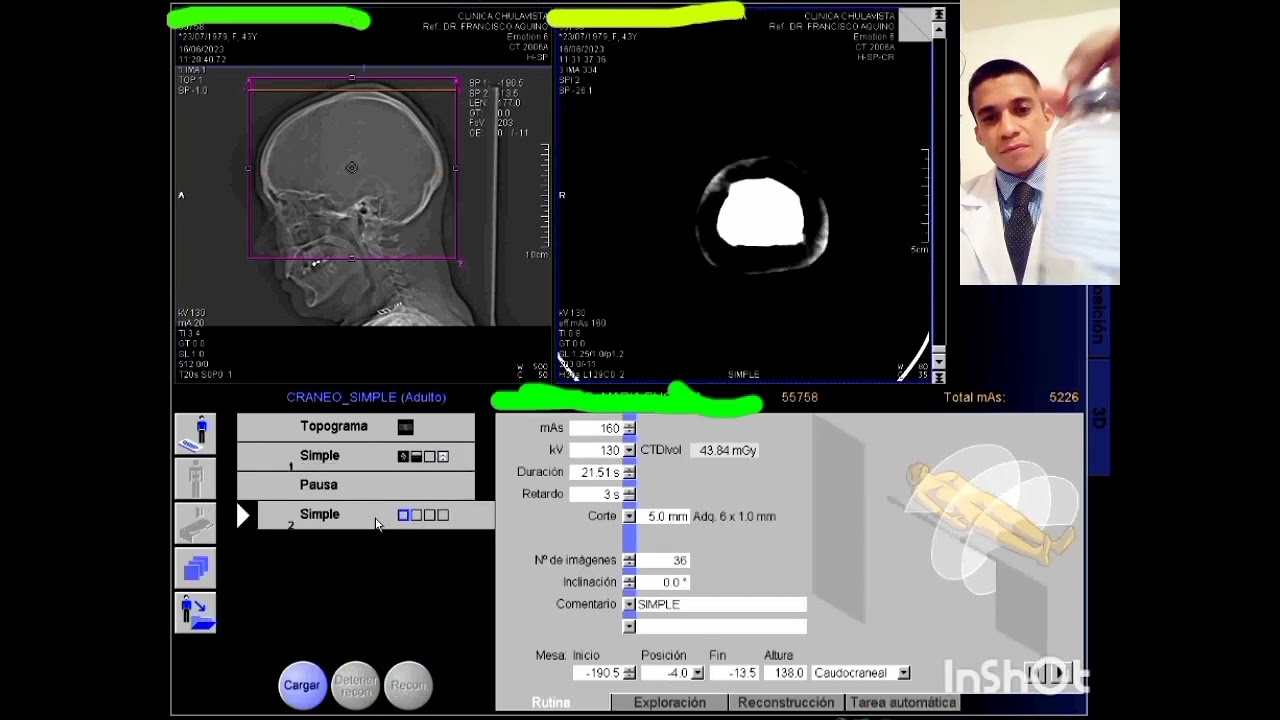The width and height of the screenshot is (1280, 720).
Task: Select the Topograma scan entry
Action: point(356,427)
